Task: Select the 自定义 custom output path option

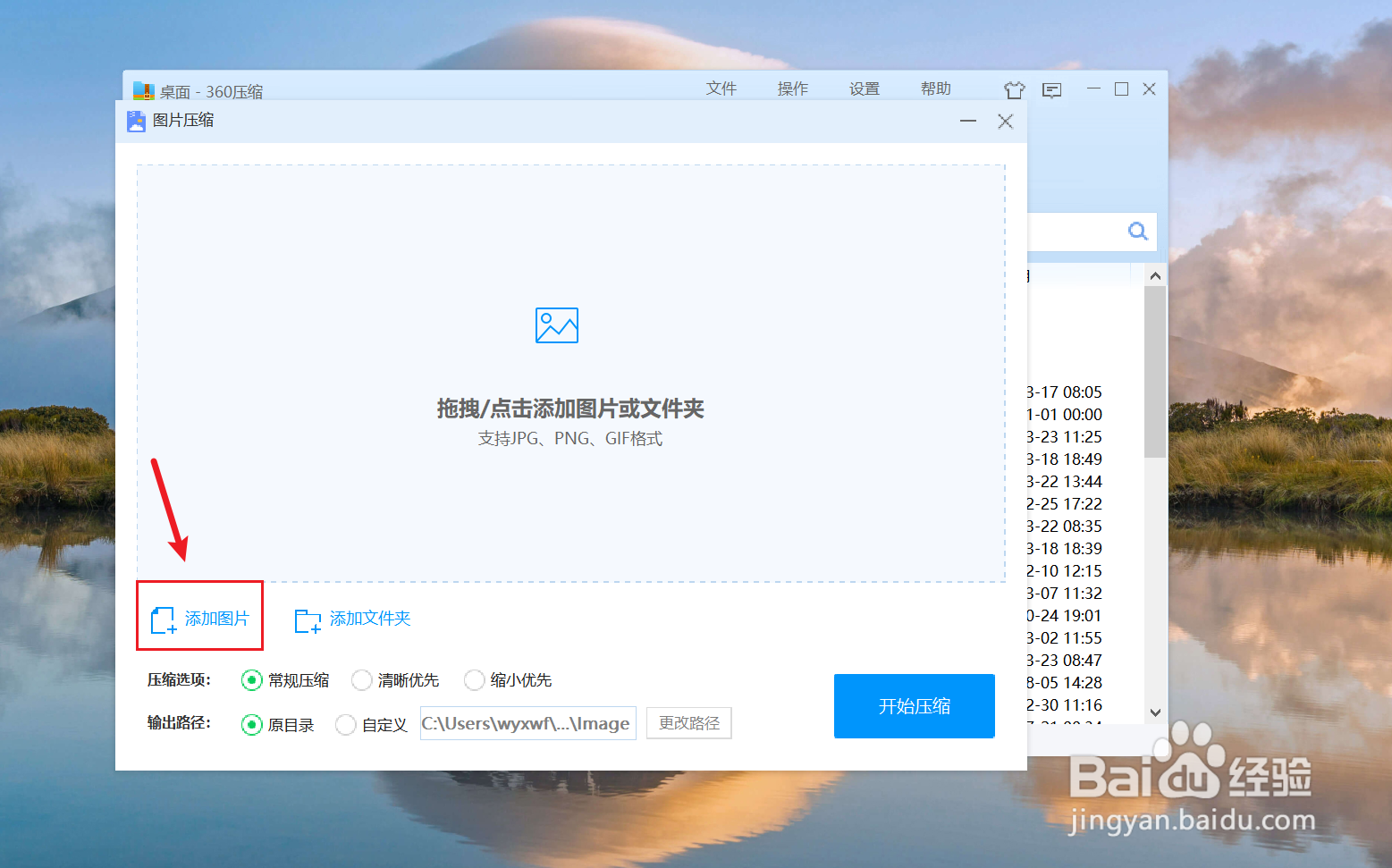Action: pyautogui.click(x=346, y=725)
